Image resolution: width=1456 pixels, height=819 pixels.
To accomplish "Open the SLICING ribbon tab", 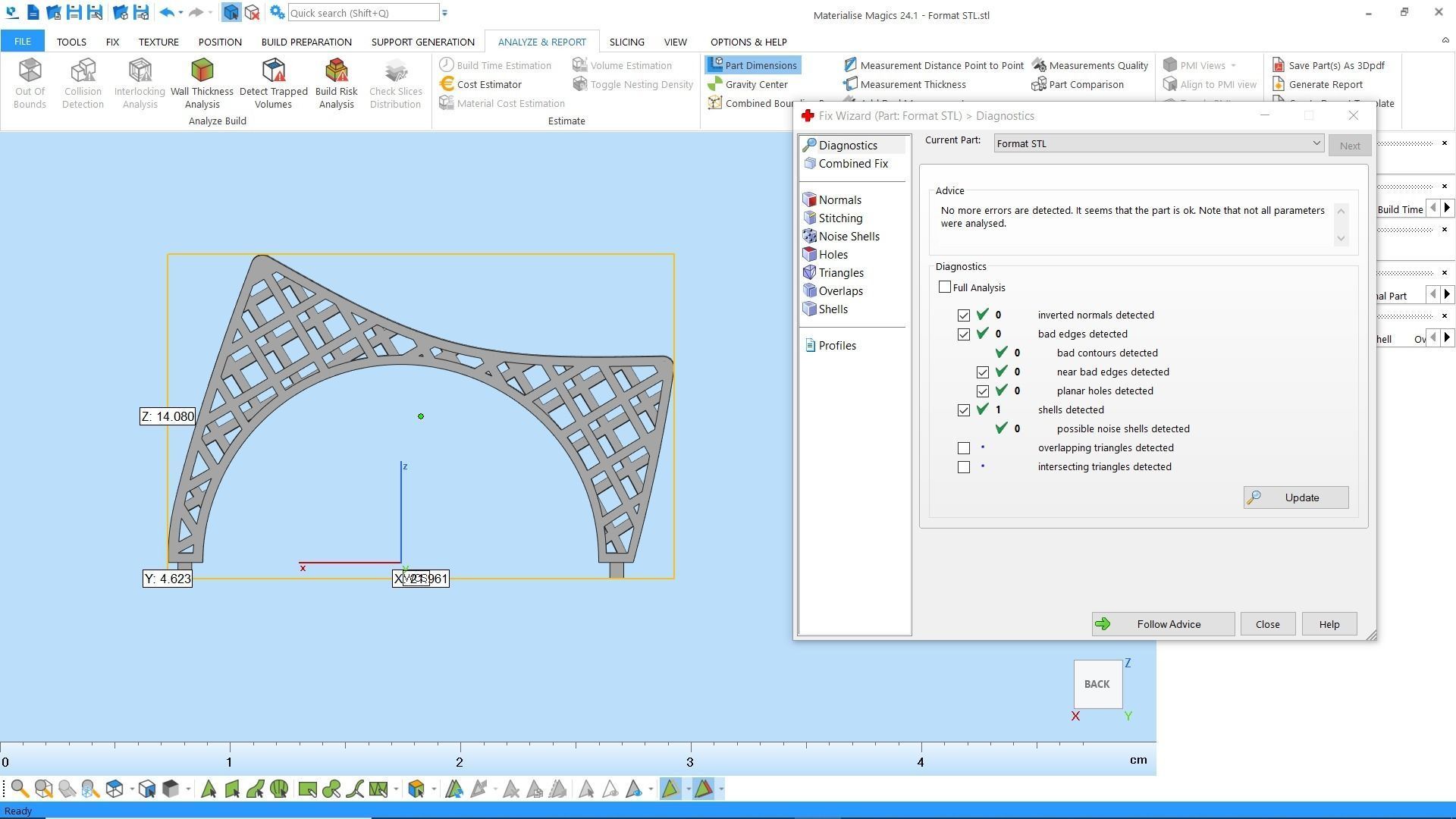I will click(x=626, y=42).
